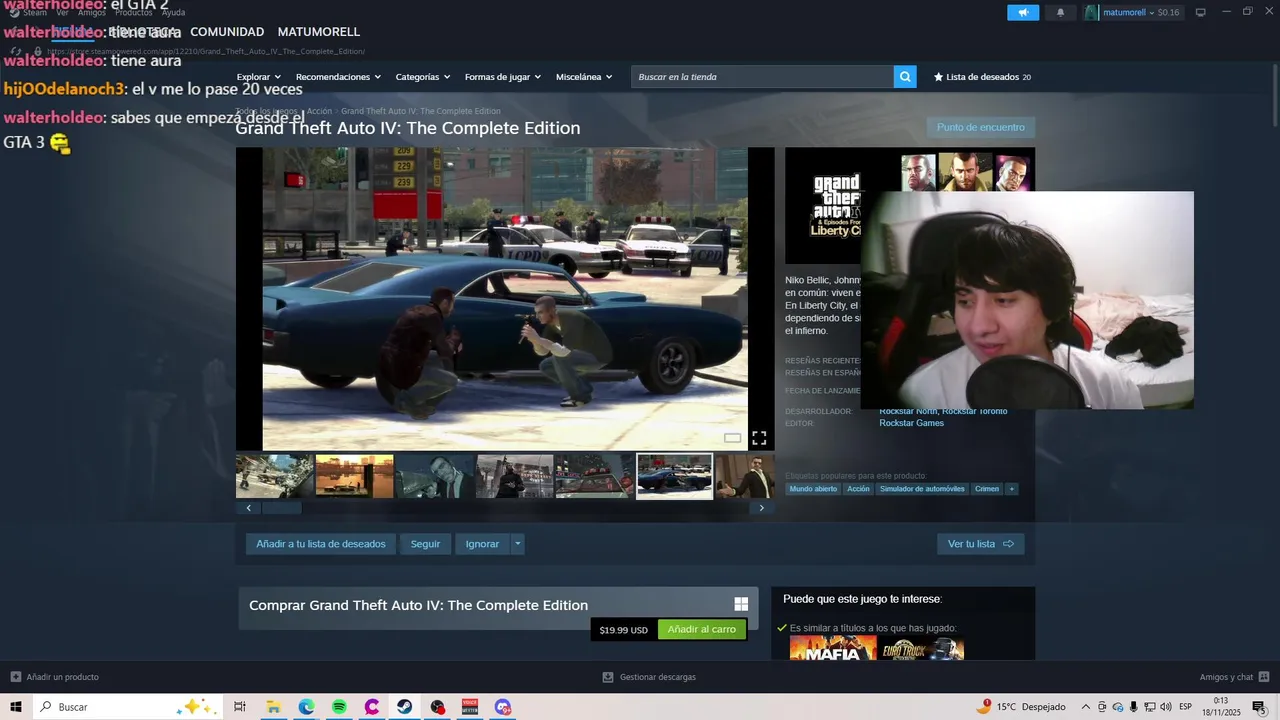Image resolution: width=1280 pixels, height=720 pixels.
Task: Click the microphone tray icon
Action: (1134, 707)
